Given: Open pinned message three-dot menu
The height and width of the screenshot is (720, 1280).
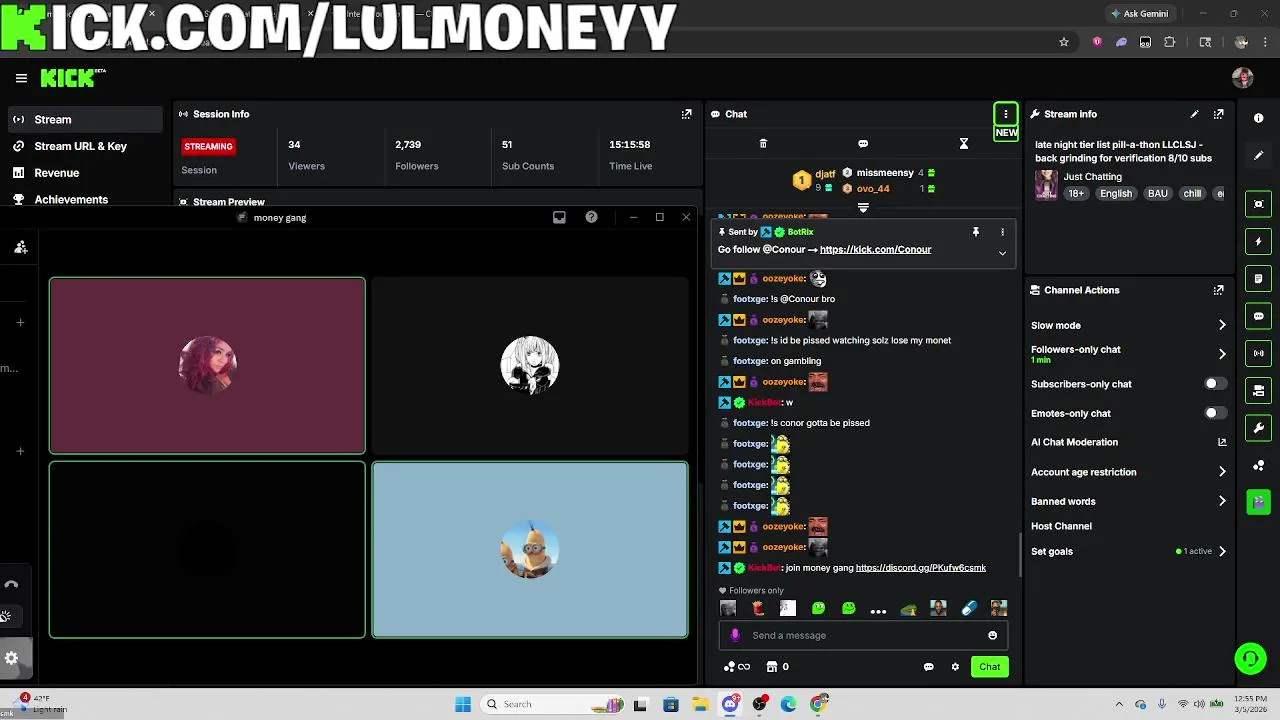Looking at the screenshot, I should (x=1002, y=232).
